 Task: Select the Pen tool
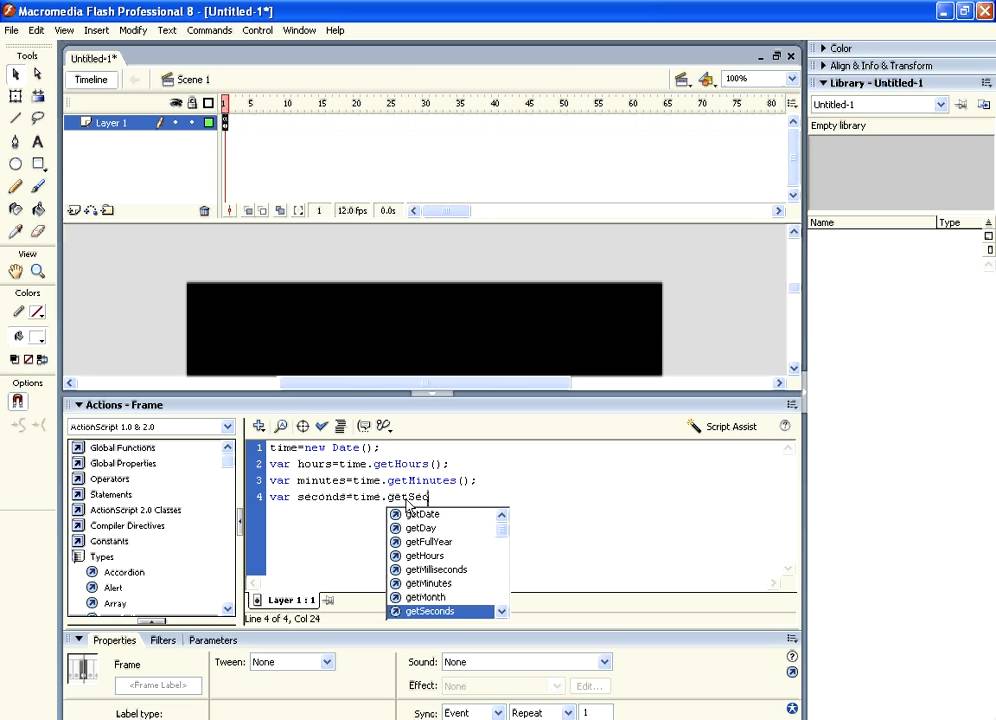tap(16, 141)
